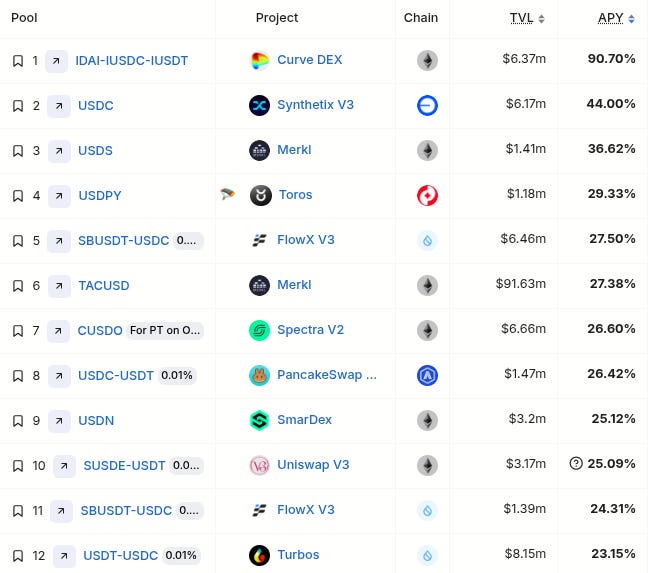Click the Pool column header
648x573 pixels.
click(24, 18)
